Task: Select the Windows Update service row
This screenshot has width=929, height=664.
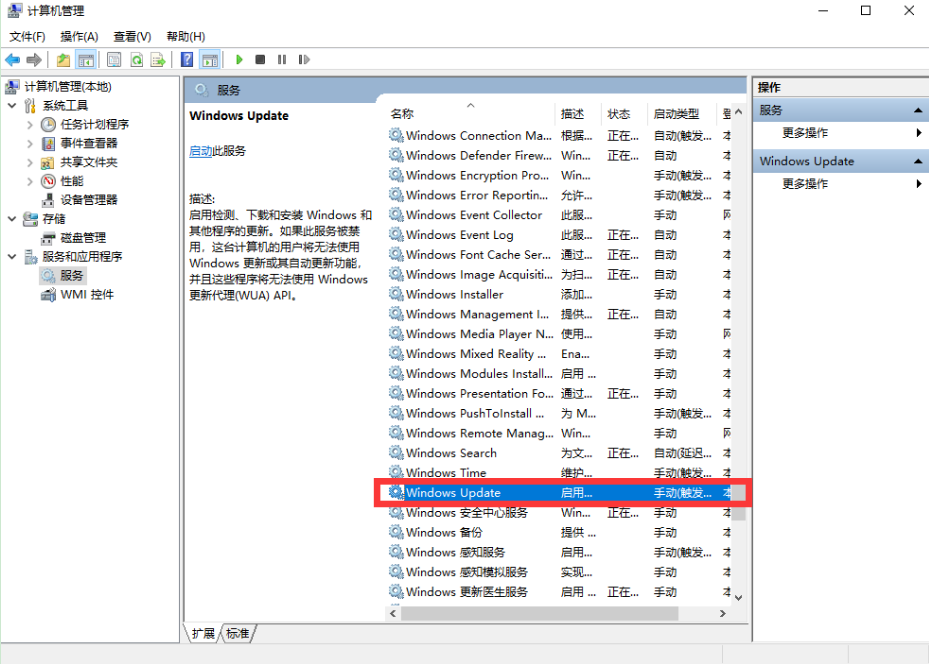Action: (x=559, y=493)
